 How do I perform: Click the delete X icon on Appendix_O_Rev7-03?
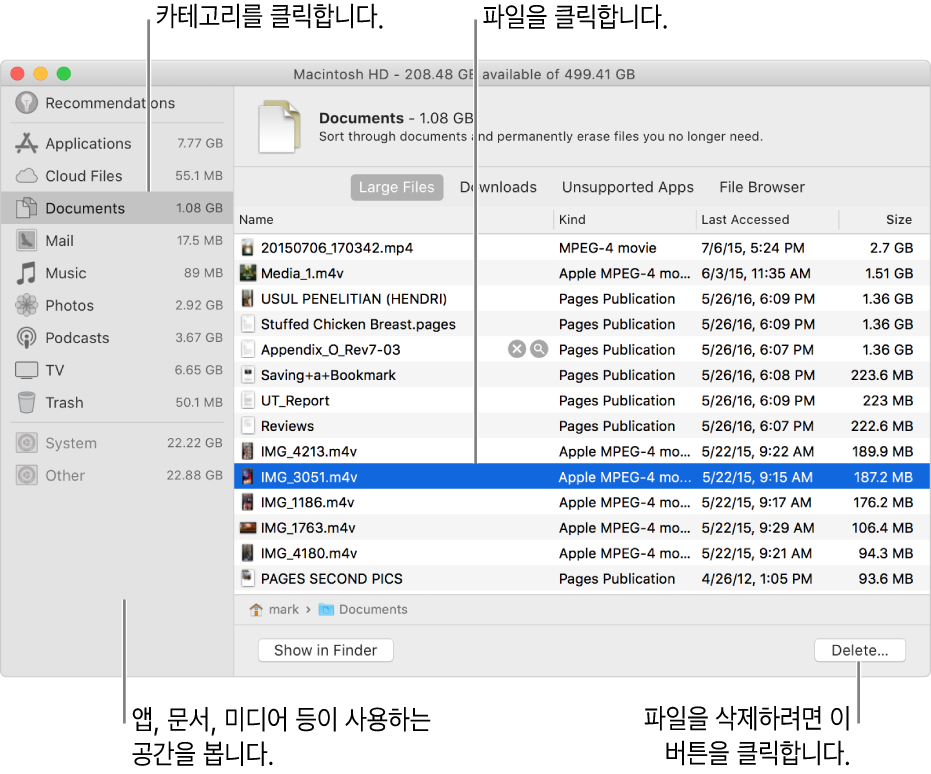517,349
